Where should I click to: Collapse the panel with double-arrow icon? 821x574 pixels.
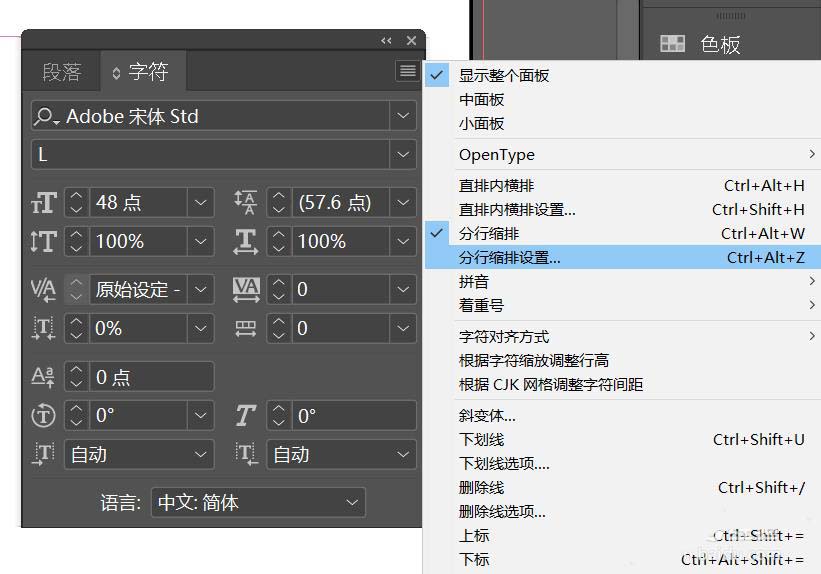[386, 41]
